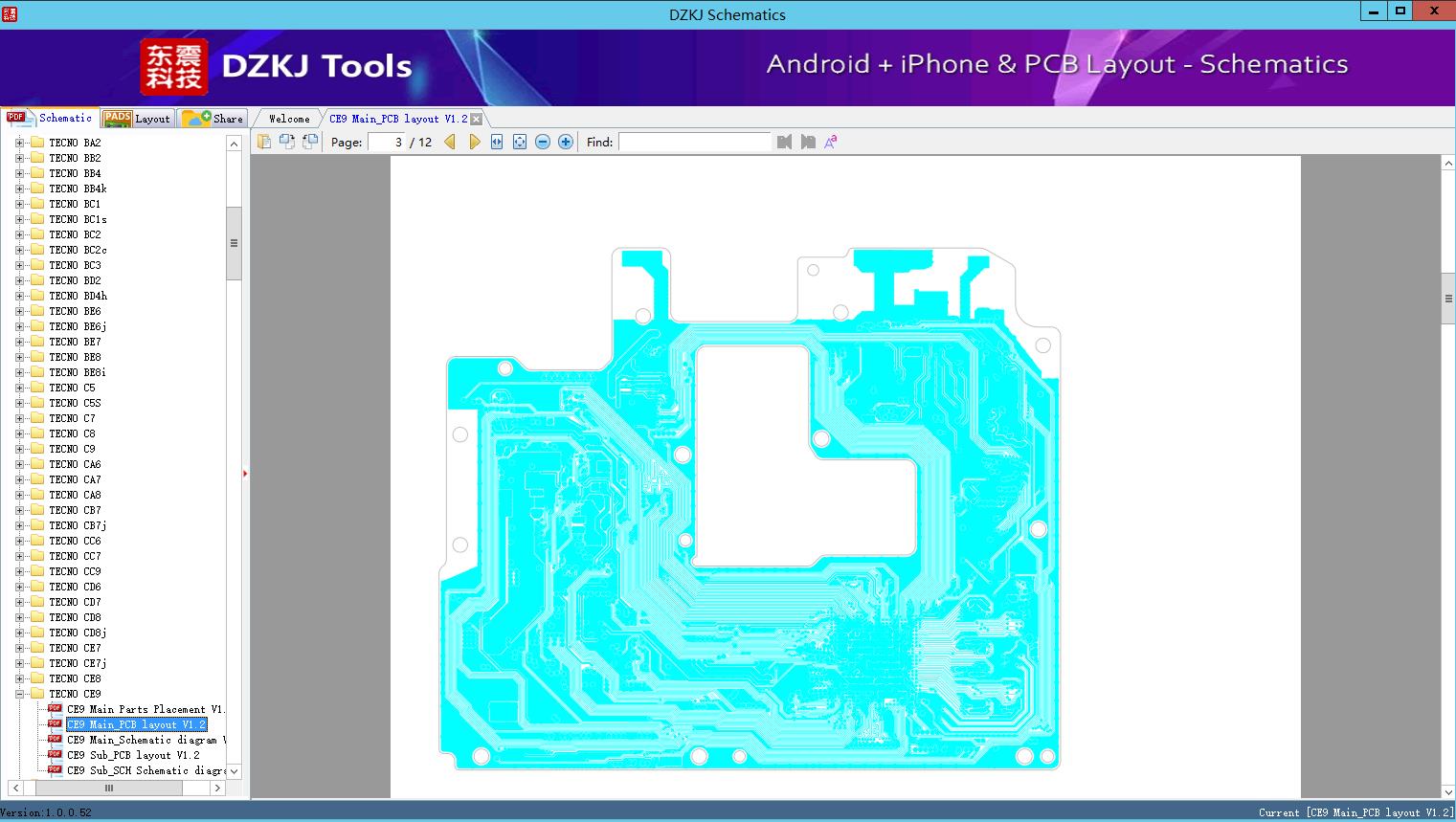This screenshot has height=822, width=1456.
Task: Go to the previous page arrow
Action: pyautogui.click(x=450, y=142)
